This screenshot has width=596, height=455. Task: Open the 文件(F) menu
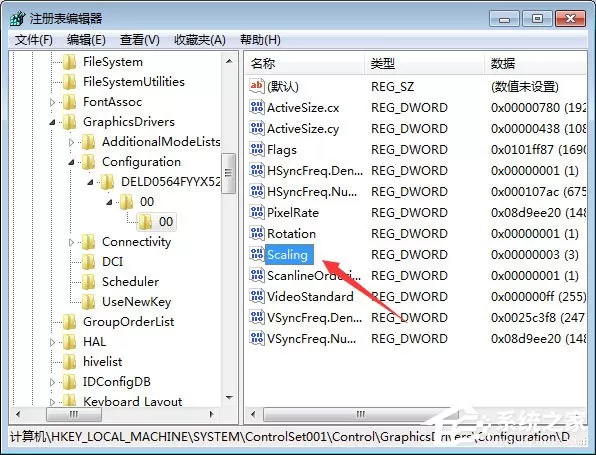point(33,40)
